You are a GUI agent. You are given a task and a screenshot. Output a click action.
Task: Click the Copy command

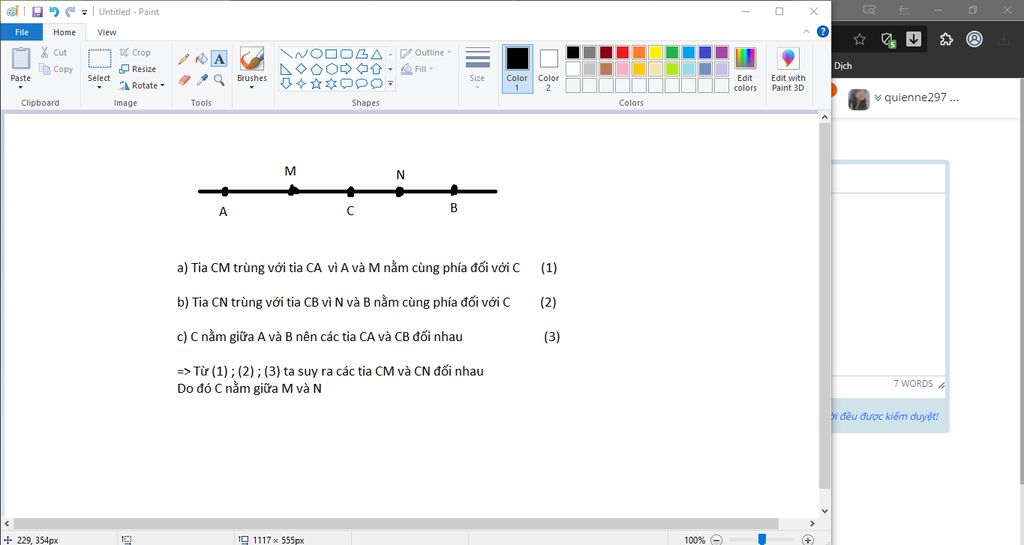coord(56,69)
